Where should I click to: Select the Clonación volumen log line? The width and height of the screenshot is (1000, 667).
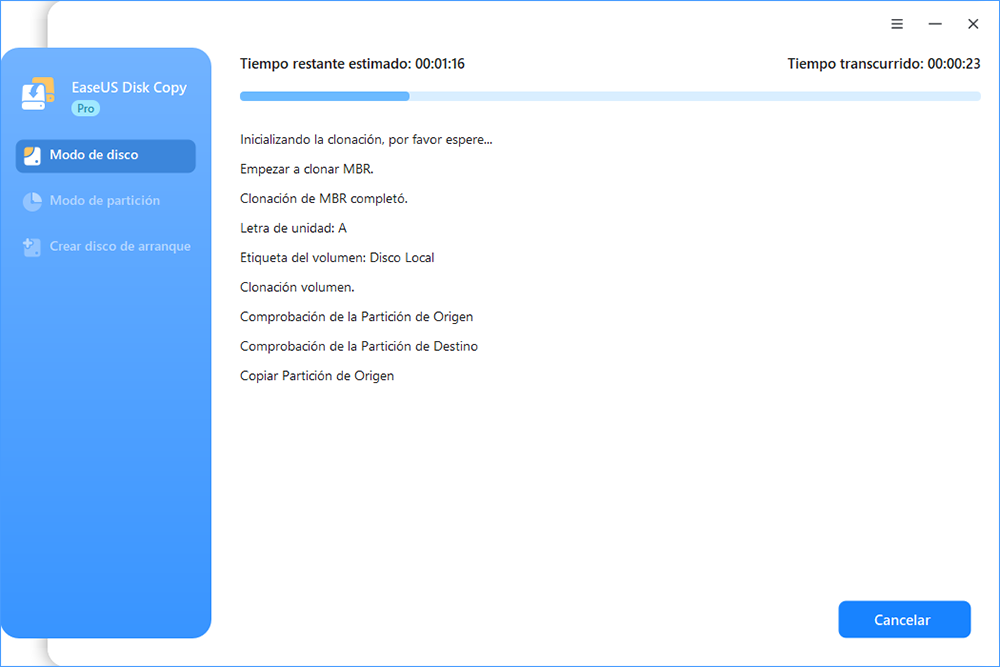pyautogui.click(x=297, y=287)
